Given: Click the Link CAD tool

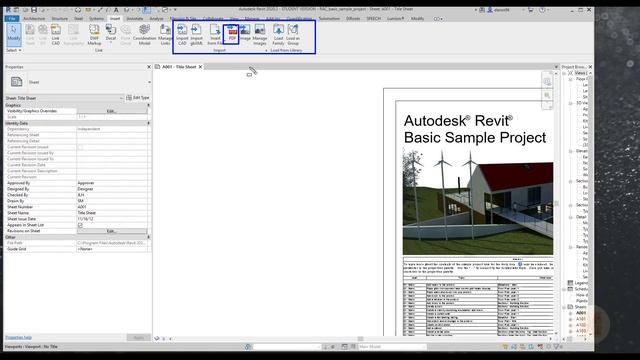Looking at the screenshot, I should tap(56, 34).
